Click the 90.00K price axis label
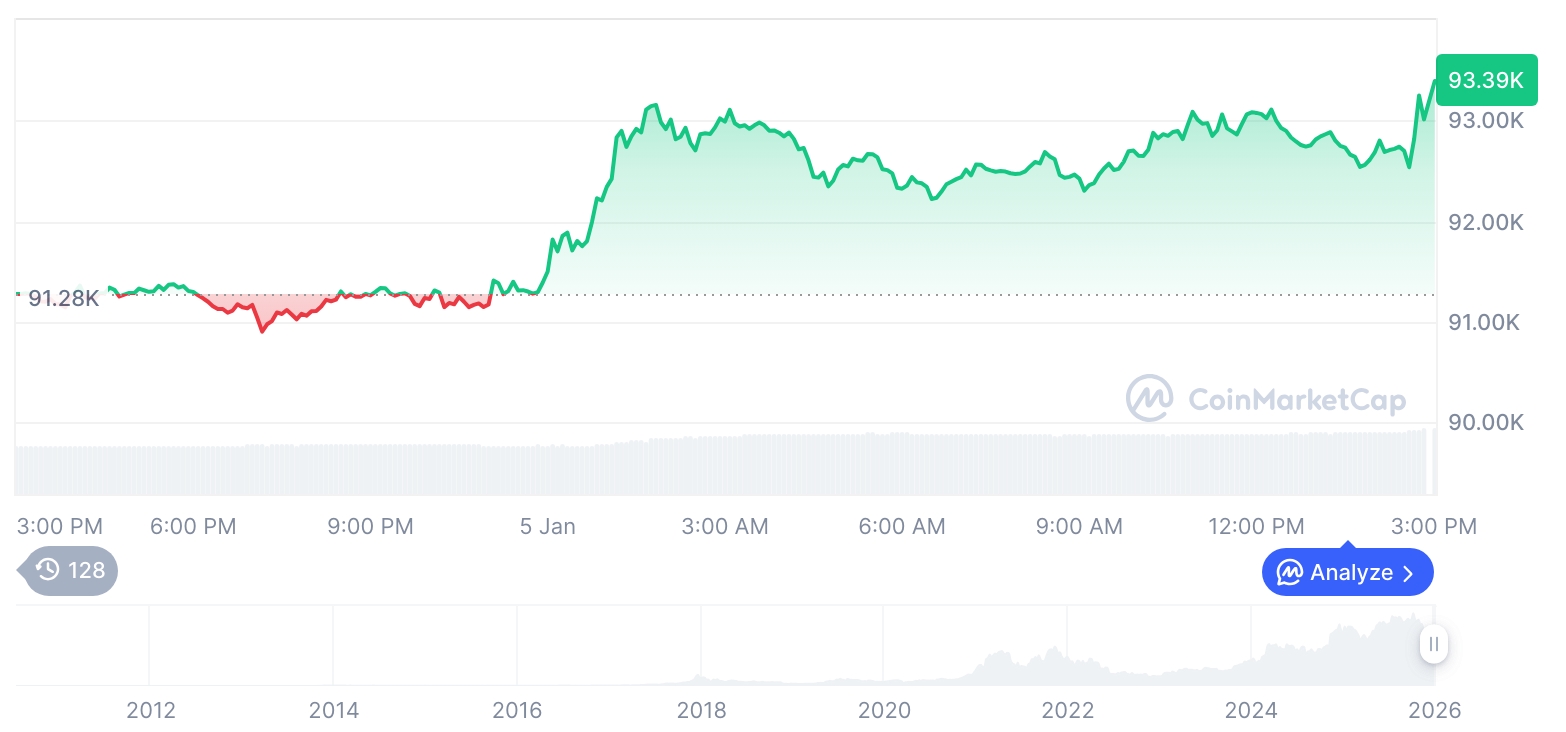The image size is (1566, 732). pos(1485,422)
